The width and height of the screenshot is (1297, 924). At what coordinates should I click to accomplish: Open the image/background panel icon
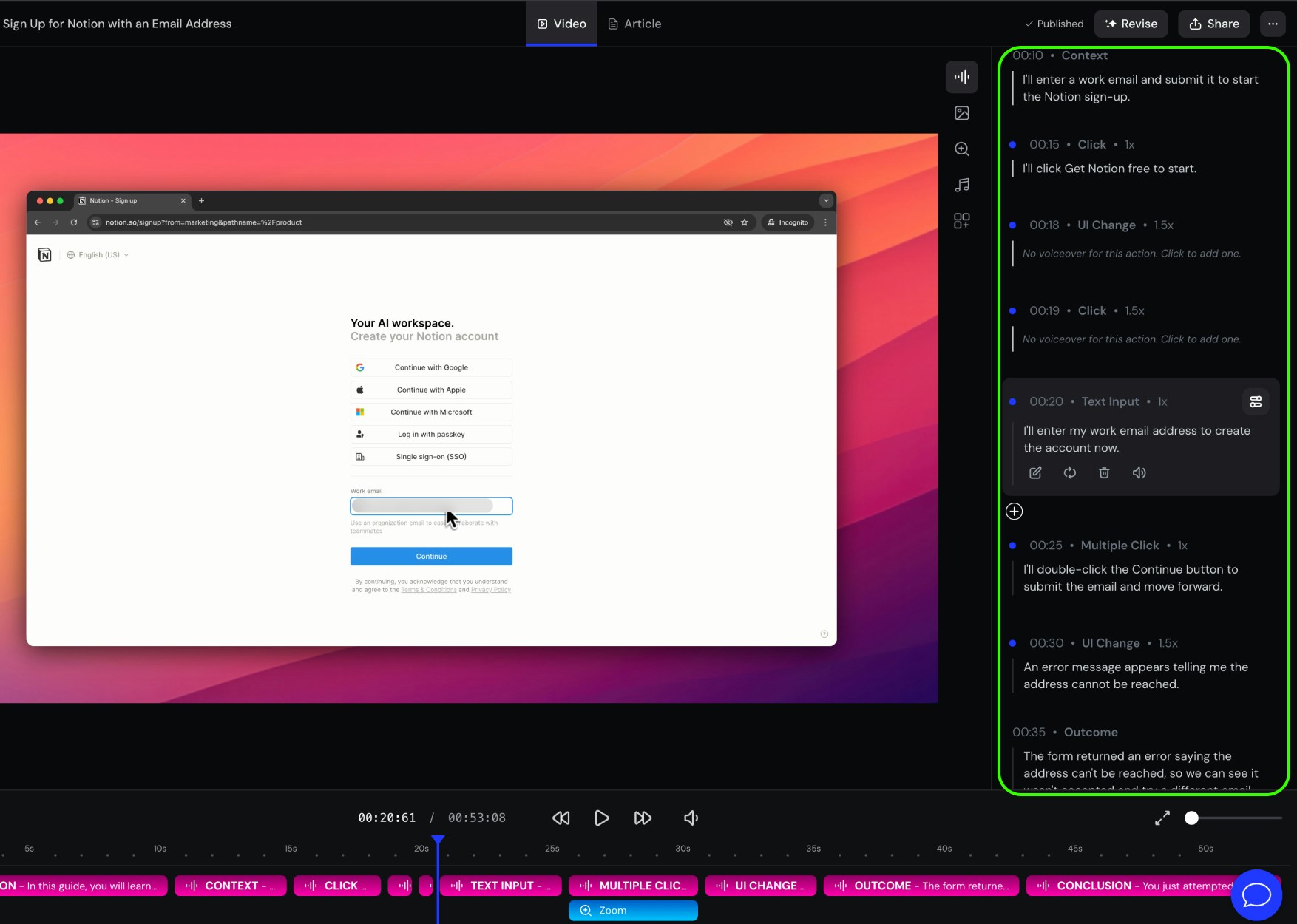(961, 113)
